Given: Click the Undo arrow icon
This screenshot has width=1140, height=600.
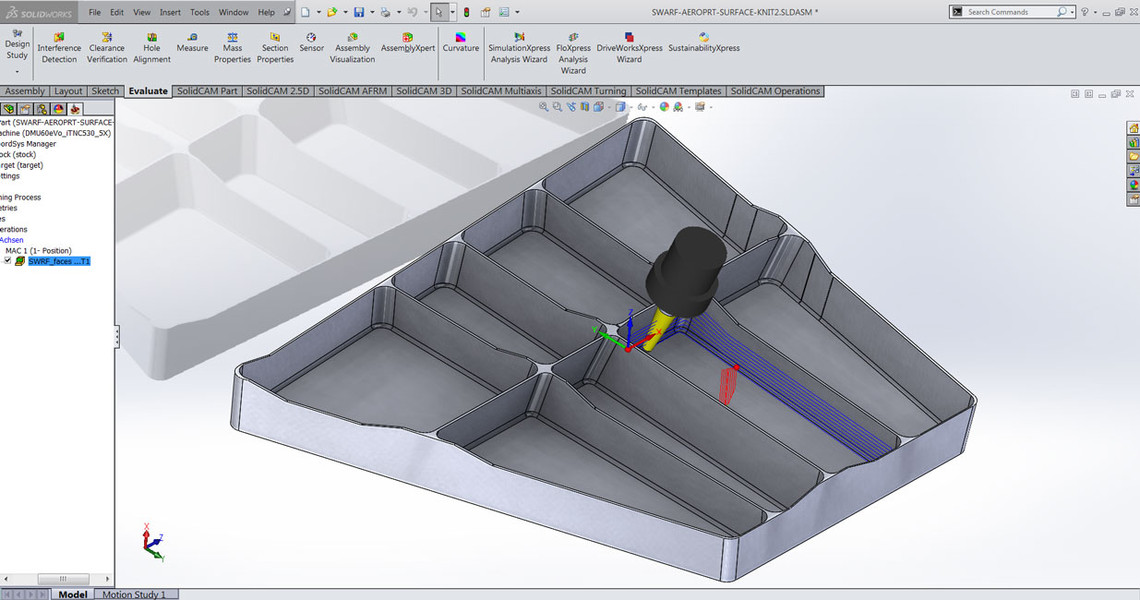Looking at the screenshot, I should coord(412,12).
